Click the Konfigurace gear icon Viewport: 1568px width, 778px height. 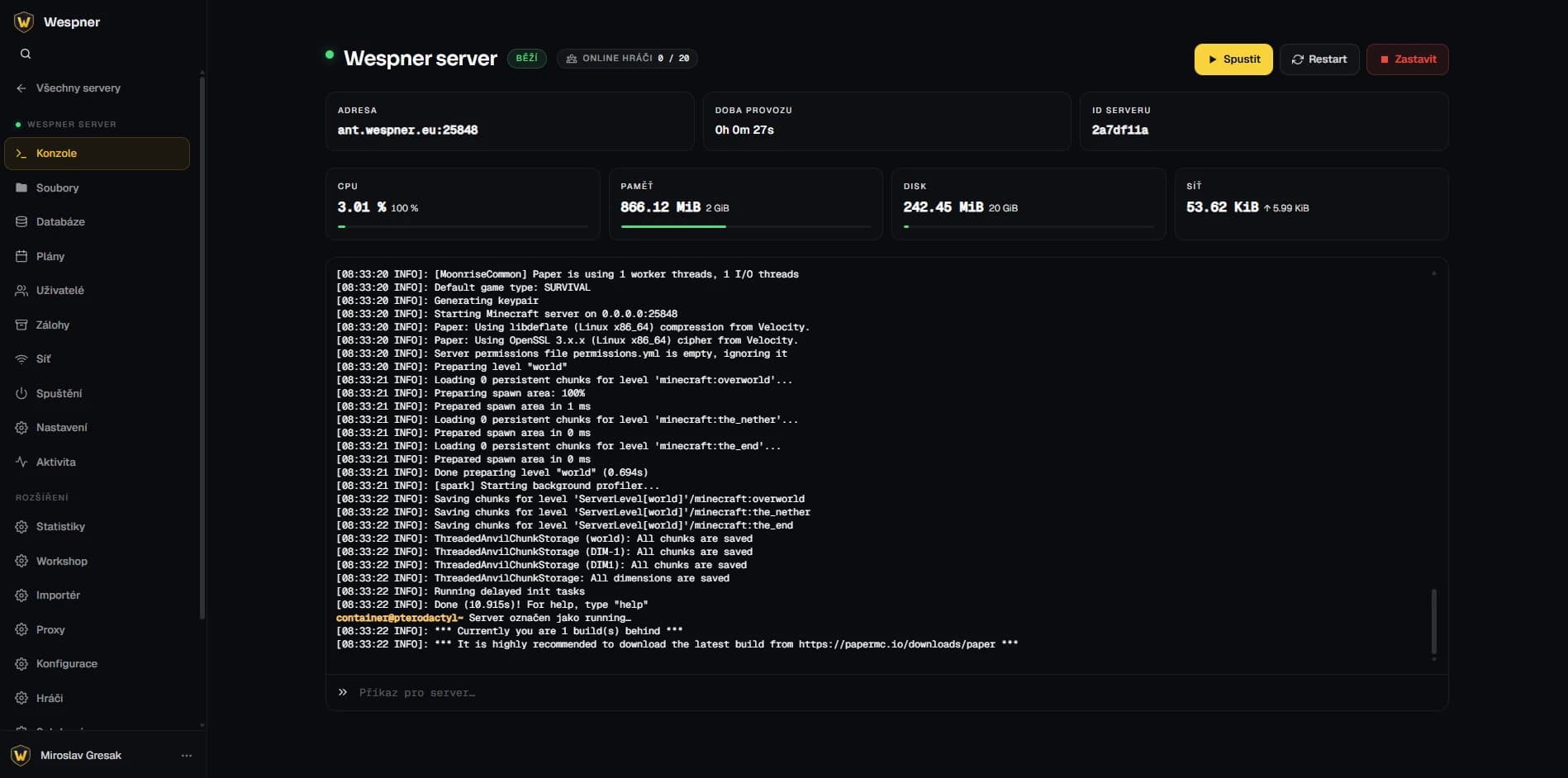coord(21,664)
